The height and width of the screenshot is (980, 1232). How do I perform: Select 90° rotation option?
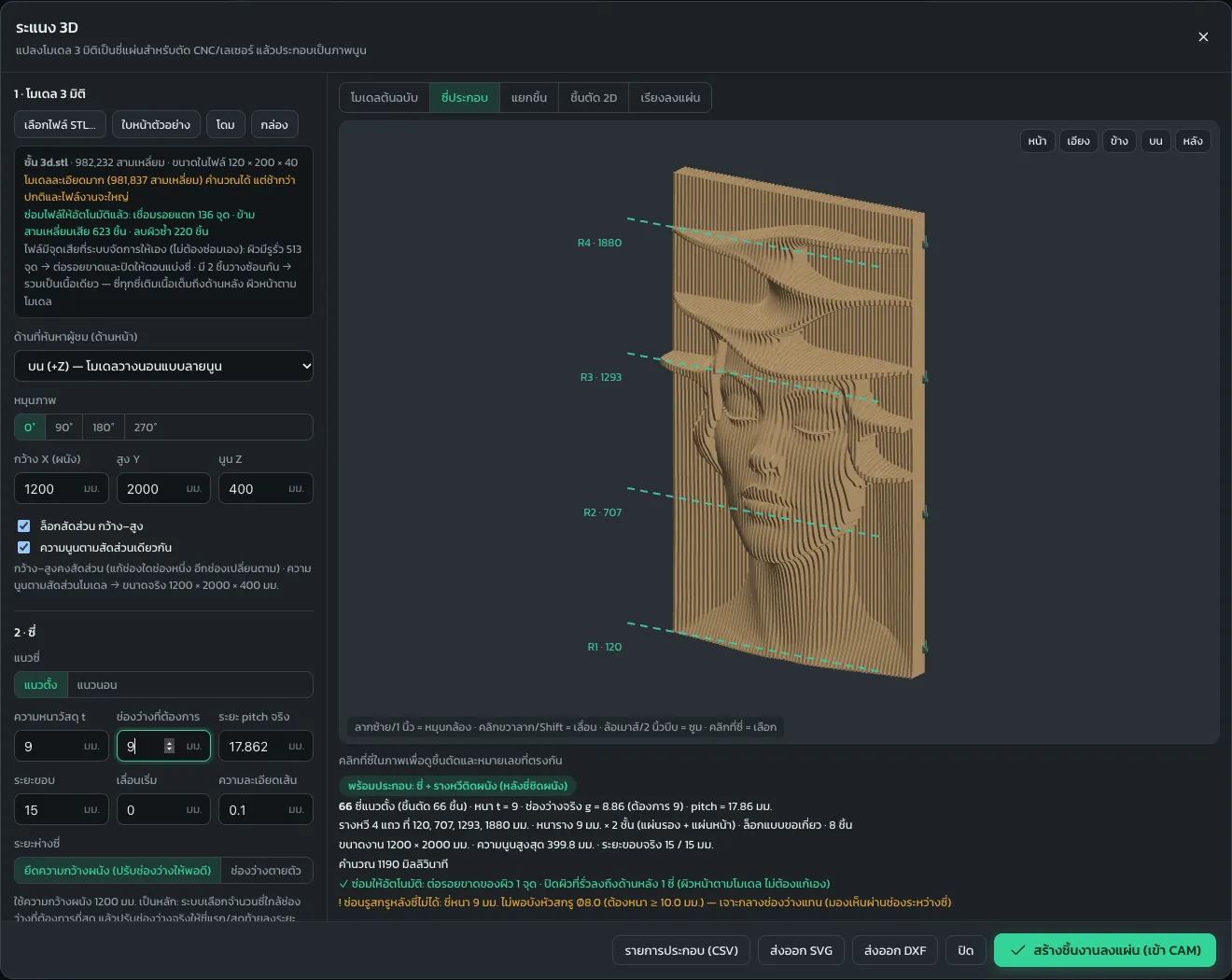click(x=63, y=427)
